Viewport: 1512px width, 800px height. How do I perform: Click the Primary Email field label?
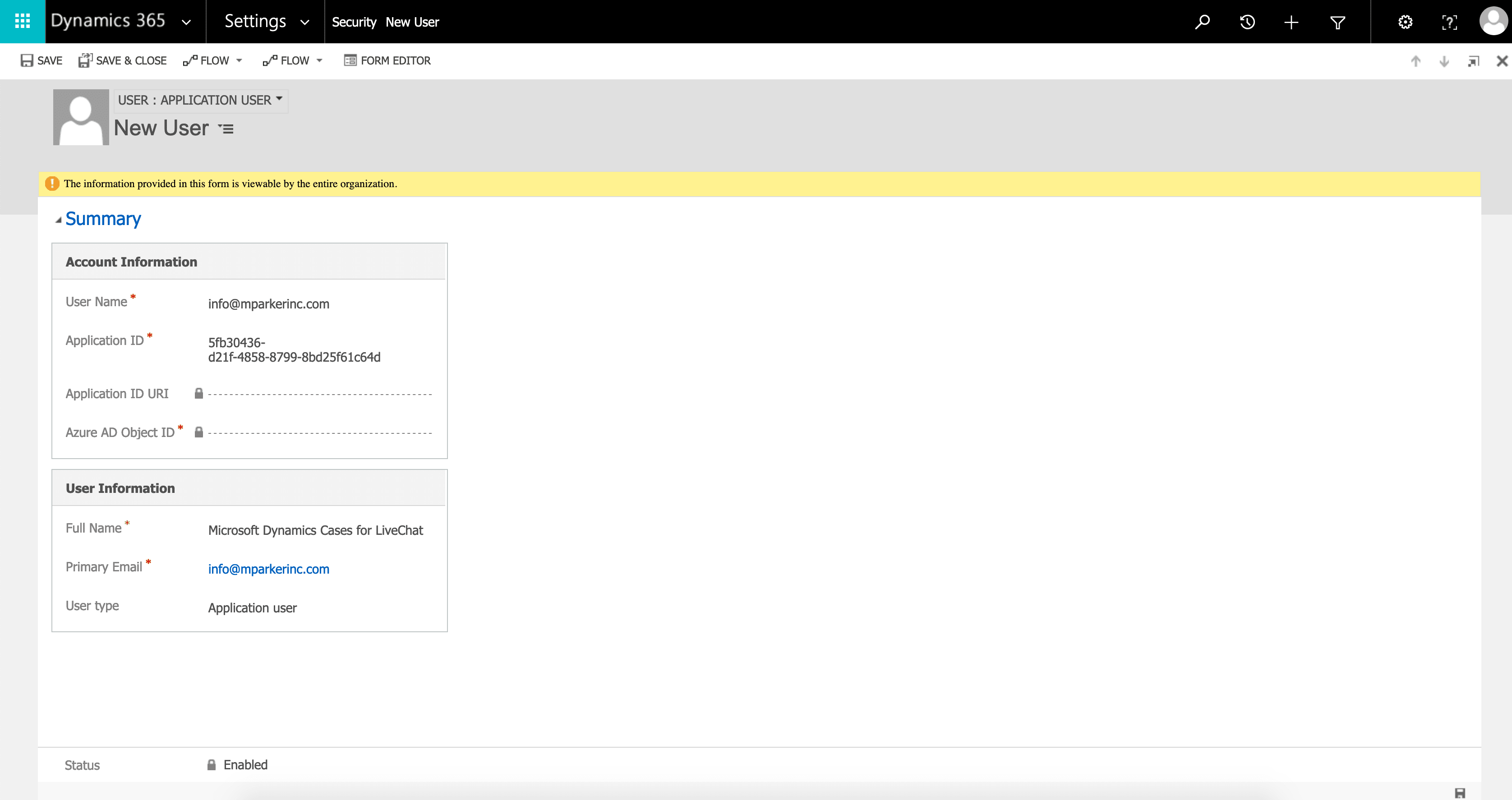(104, 567)
